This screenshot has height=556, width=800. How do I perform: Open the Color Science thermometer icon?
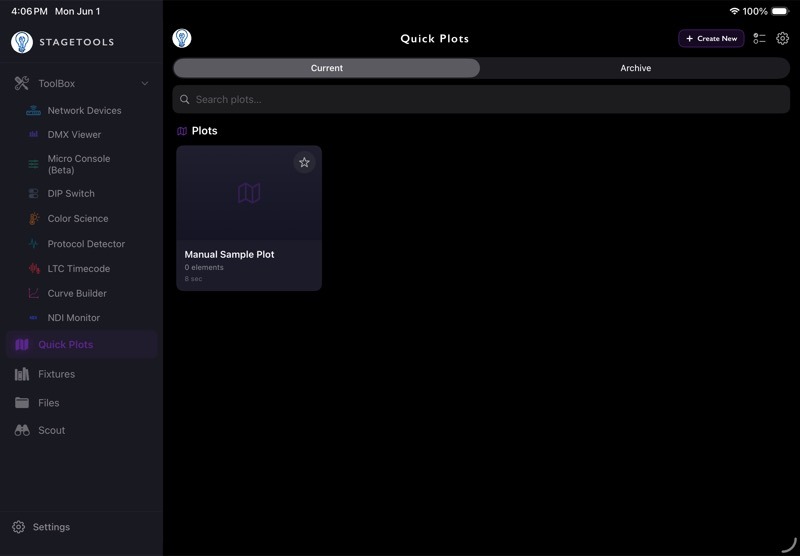pyautogui.click(x=34, y=218)
